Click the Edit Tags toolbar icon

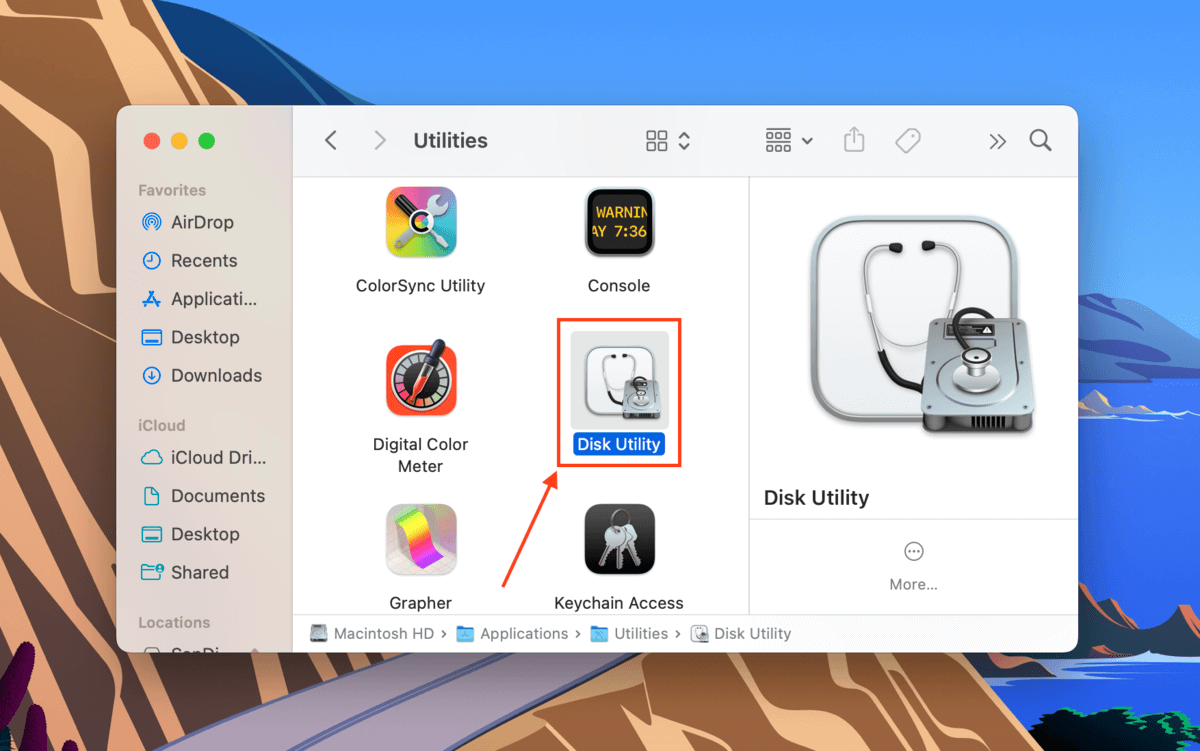tap(908, 141)
